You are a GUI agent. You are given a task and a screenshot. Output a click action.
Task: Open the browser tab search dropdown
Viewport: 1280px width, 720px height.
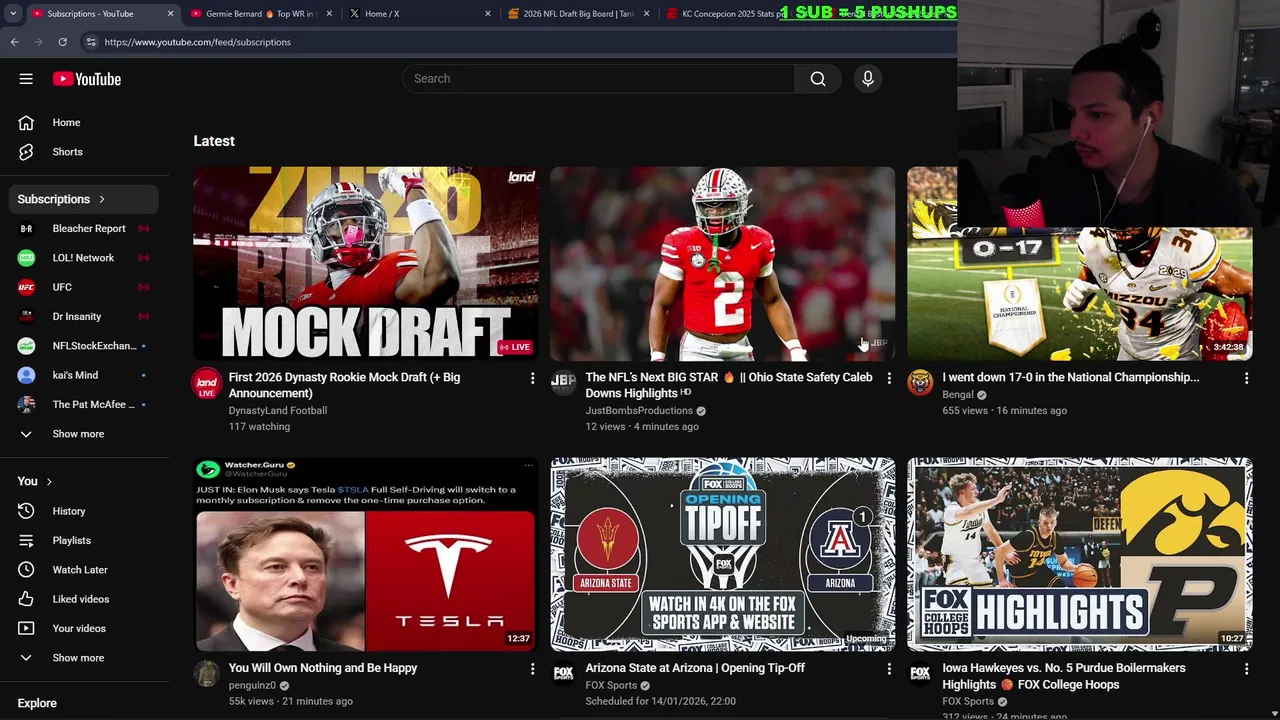click(12, 14)
